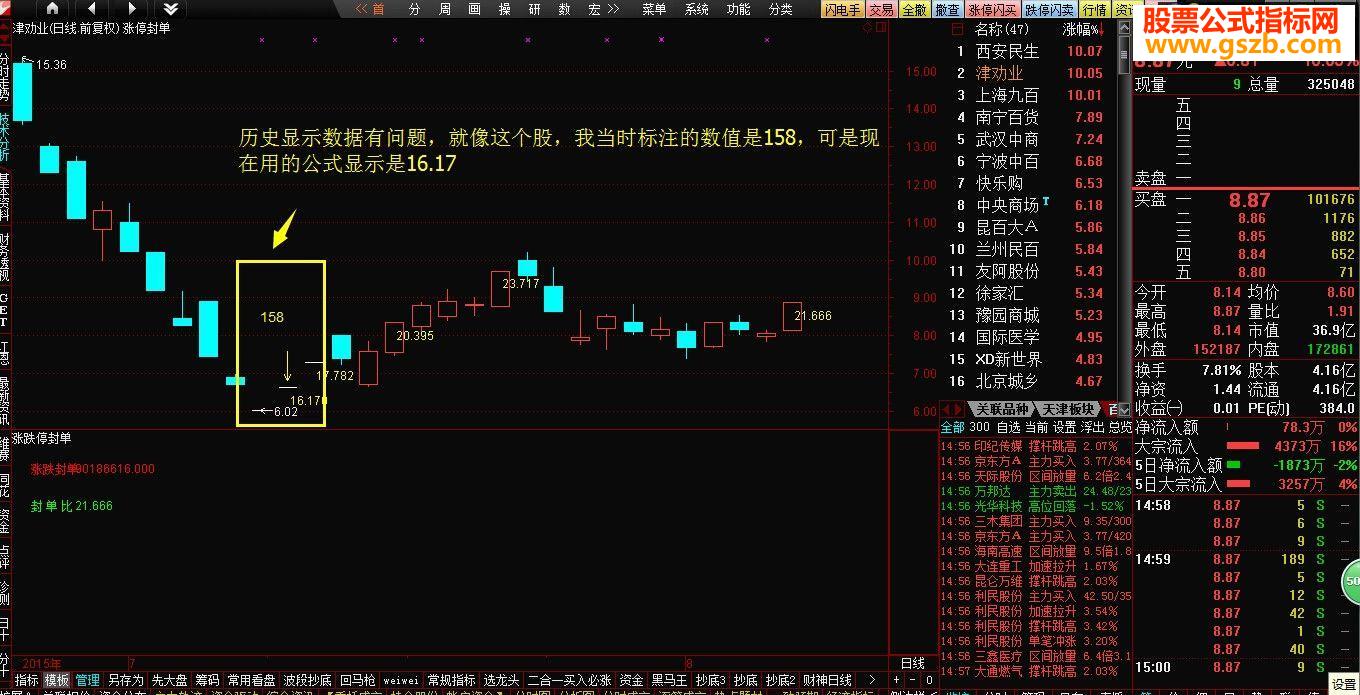Click the 另存为 save-as tab
1360x695 pixels.
(125, 680)
